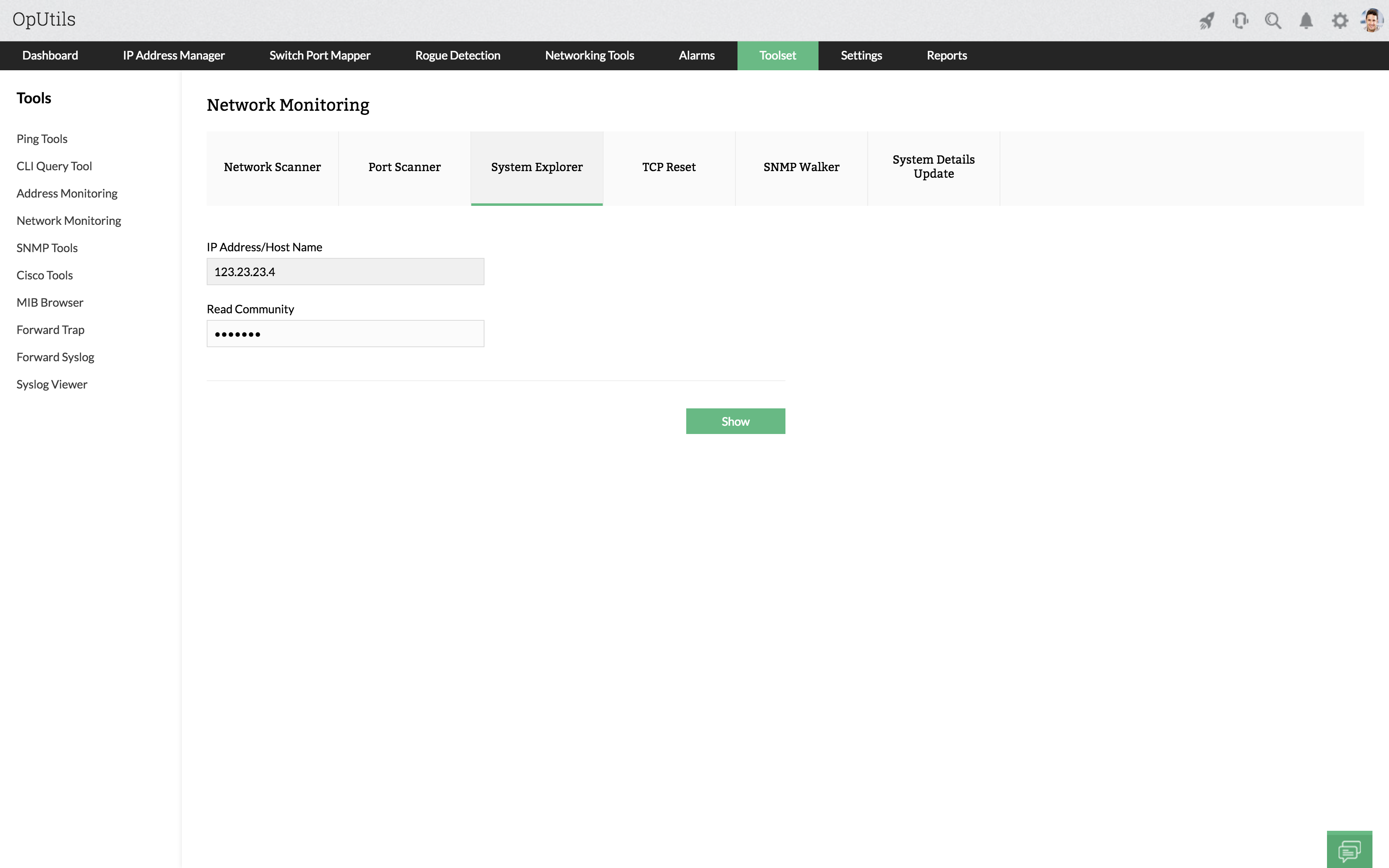
Task: Click the IP Address/Host Name field
Action: point(345,272)
